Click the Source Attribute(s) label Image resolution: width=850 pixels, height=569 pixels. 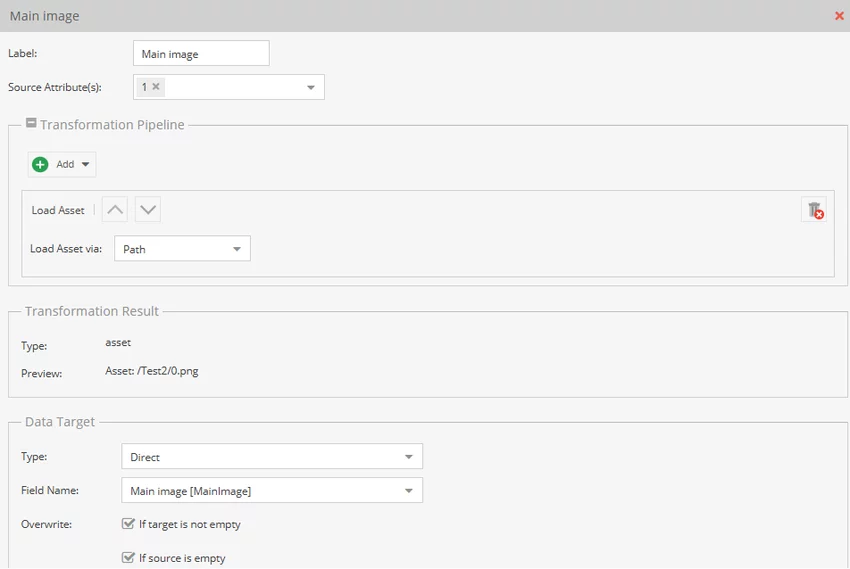coord(55,87)
